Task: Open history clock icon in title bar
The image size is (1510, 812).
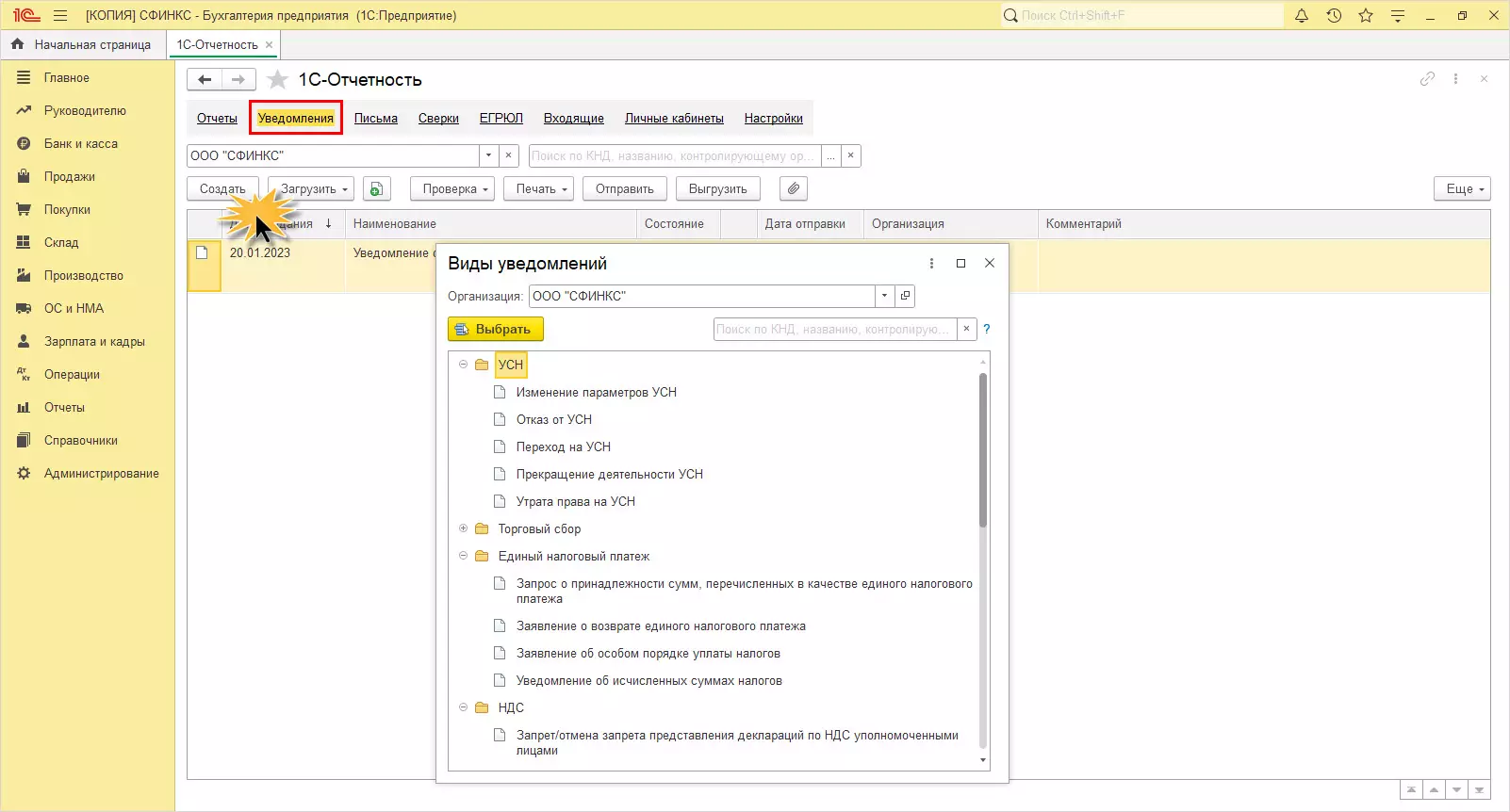Action: [1334, 15]
